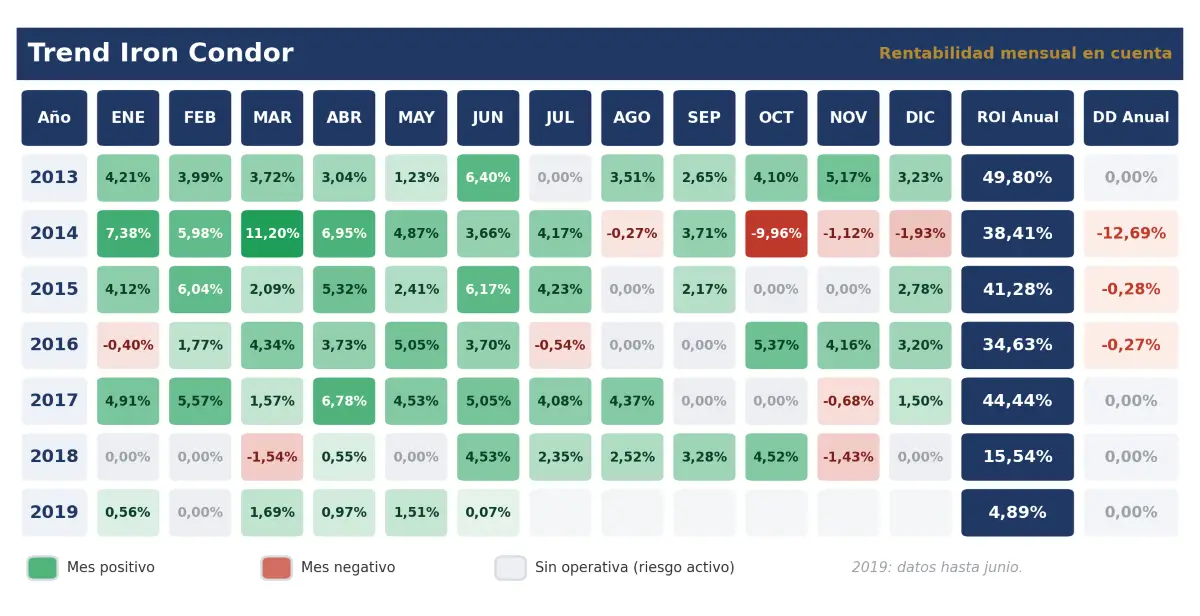The height and width of the screenshot is (616, 1200).
Task: Click the 6,78% cell for April 2017
Action: tap(344, 401)
